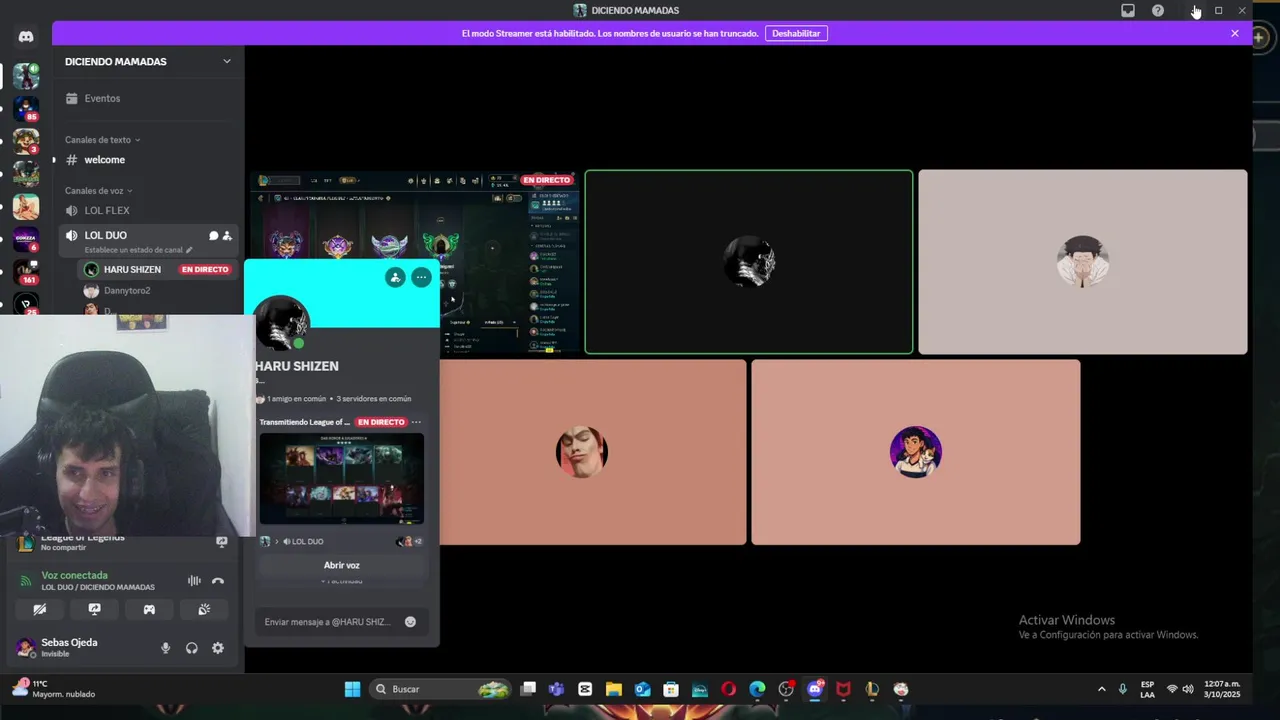Open Discord inbox icon in title bar
Image resolution: width=1280 pixels, height=720 pixels.
click(1128, 11)
